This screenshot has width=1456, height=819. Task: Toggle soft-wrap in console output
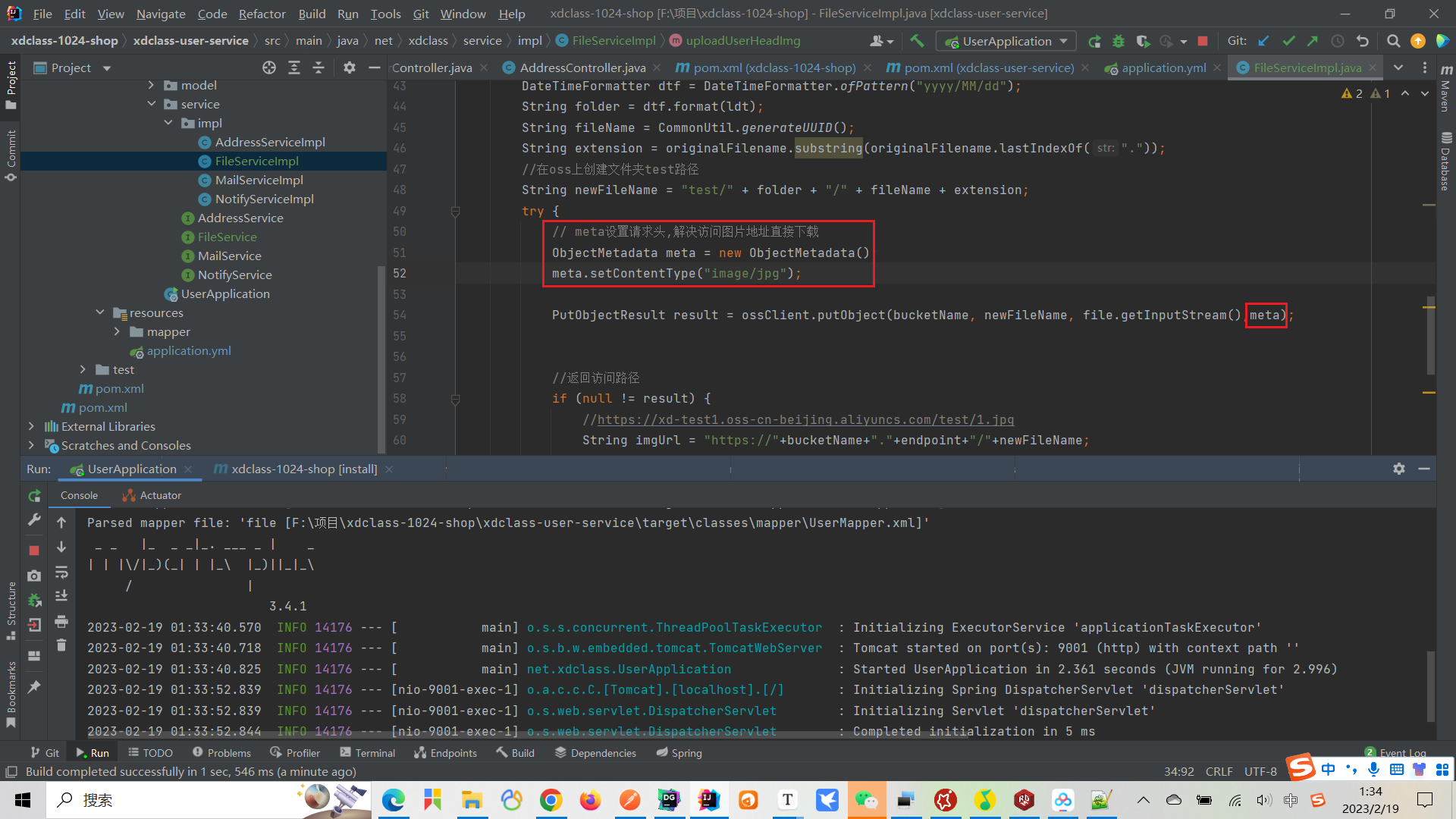coord(61,572)
